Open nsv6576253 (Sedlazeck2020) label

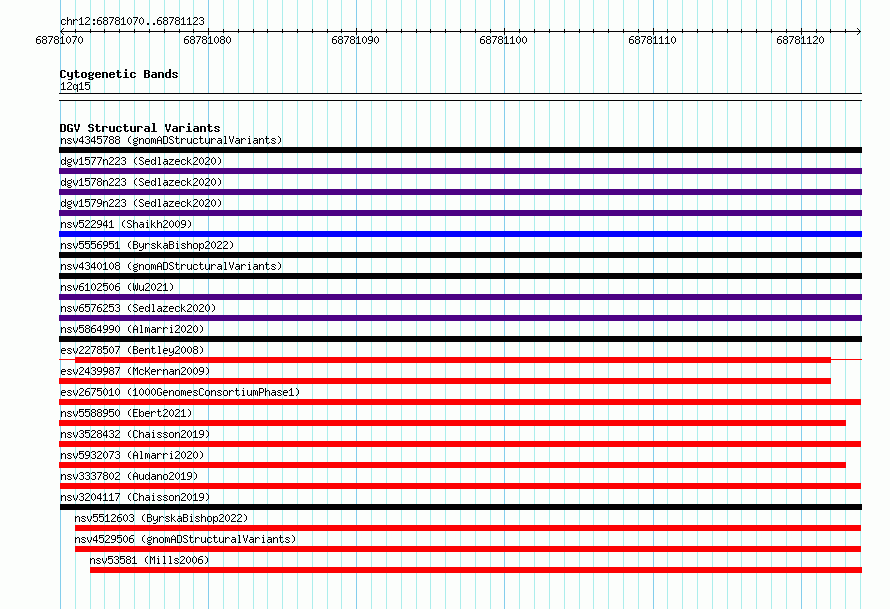click(138, 308)
